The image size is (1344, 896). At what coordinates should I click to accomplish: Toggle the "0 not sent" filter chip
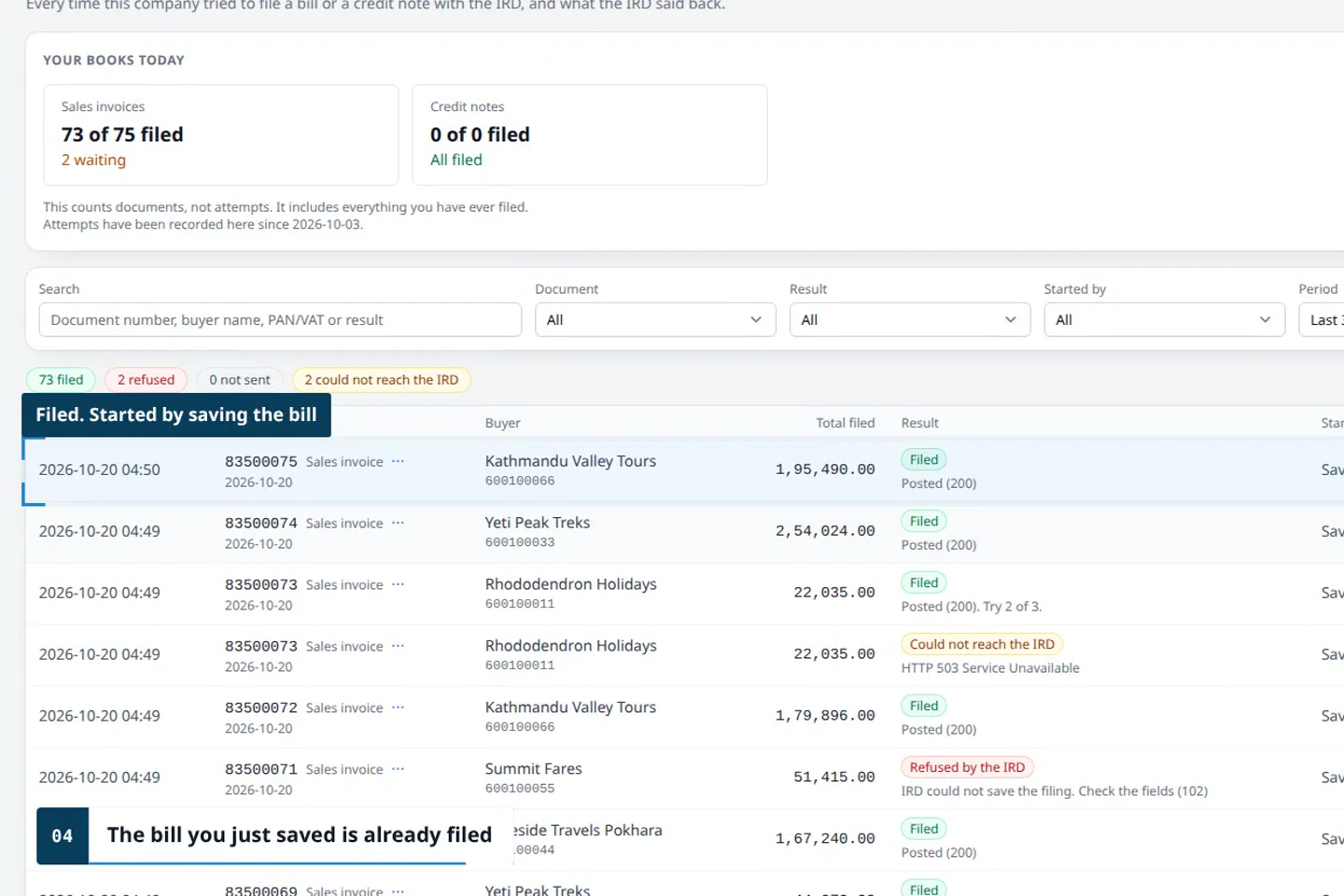pyautogui.click(x=240, y=380)
